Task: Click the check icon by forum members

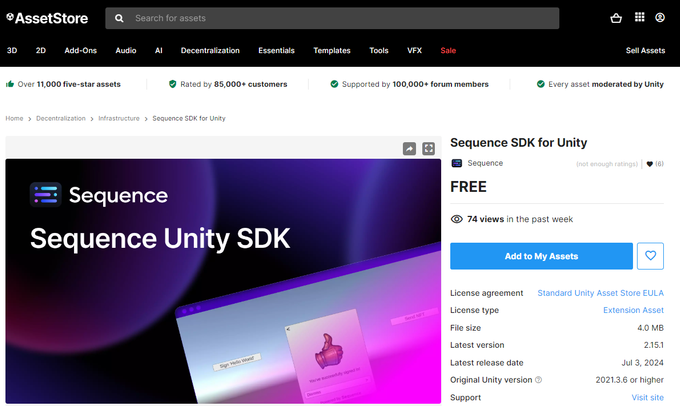Action: (334, 84)
